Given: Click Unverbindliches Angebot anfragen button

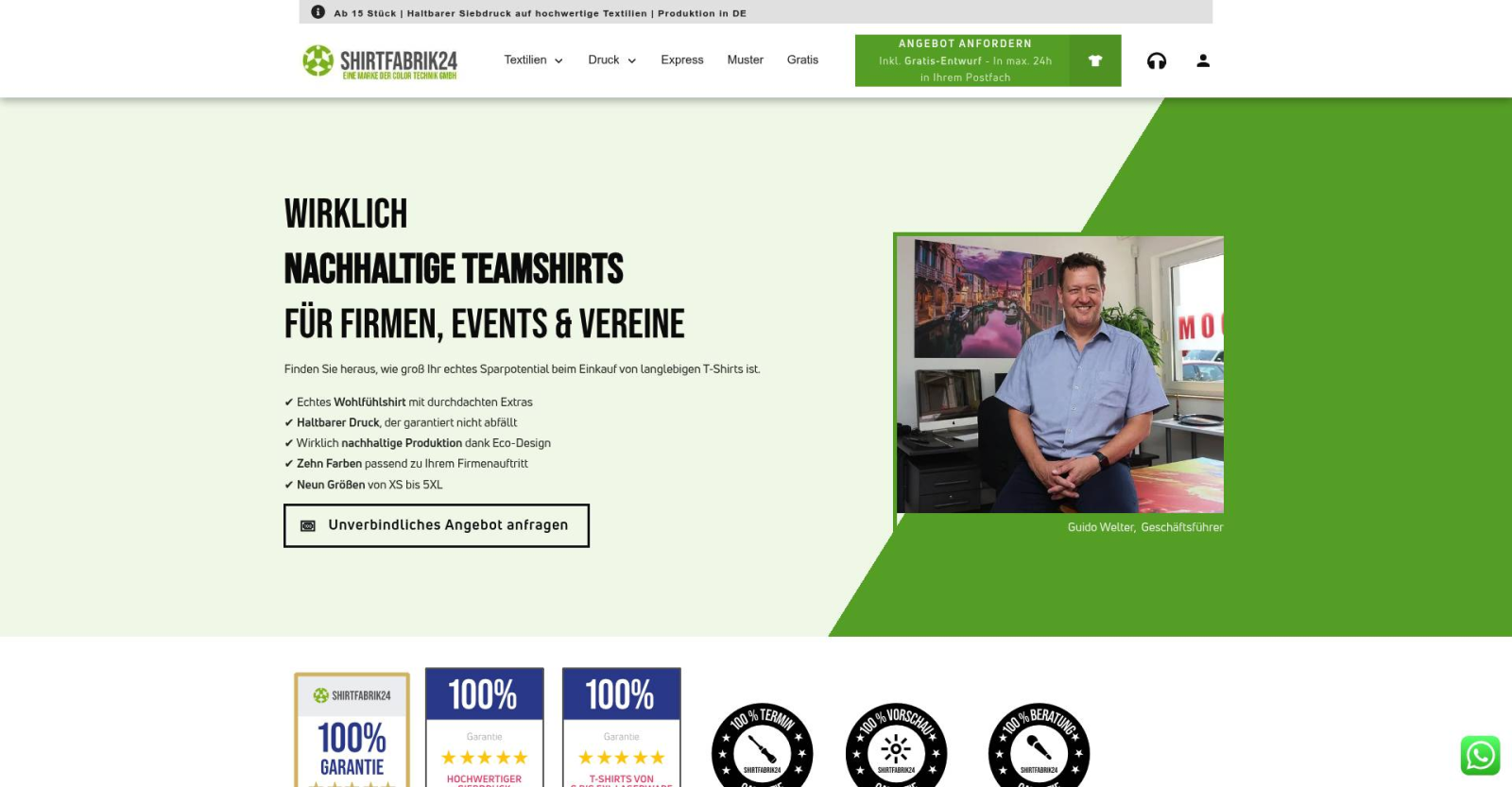Looking at the screenshot, I should 437,525.
